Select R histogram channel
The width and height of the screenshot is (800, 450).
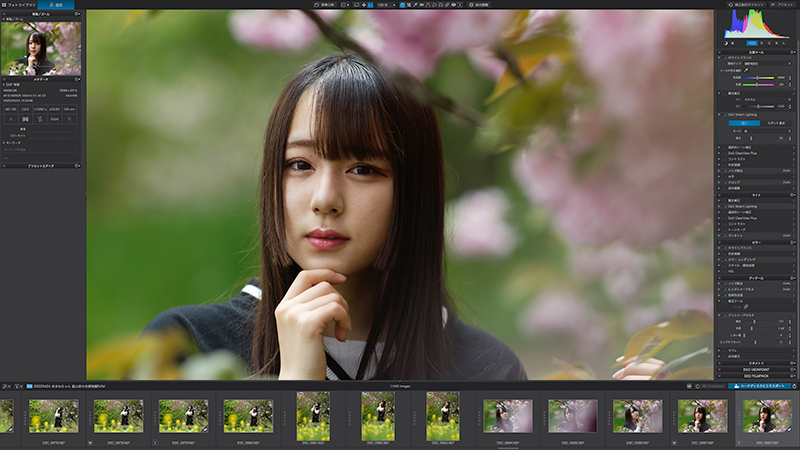tap(762, 43)
